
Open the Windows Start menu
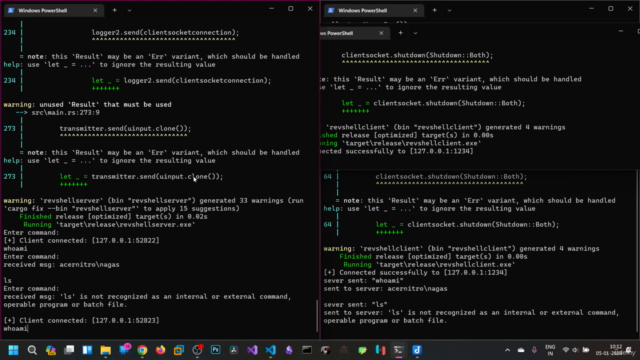(x=13, y=350)
